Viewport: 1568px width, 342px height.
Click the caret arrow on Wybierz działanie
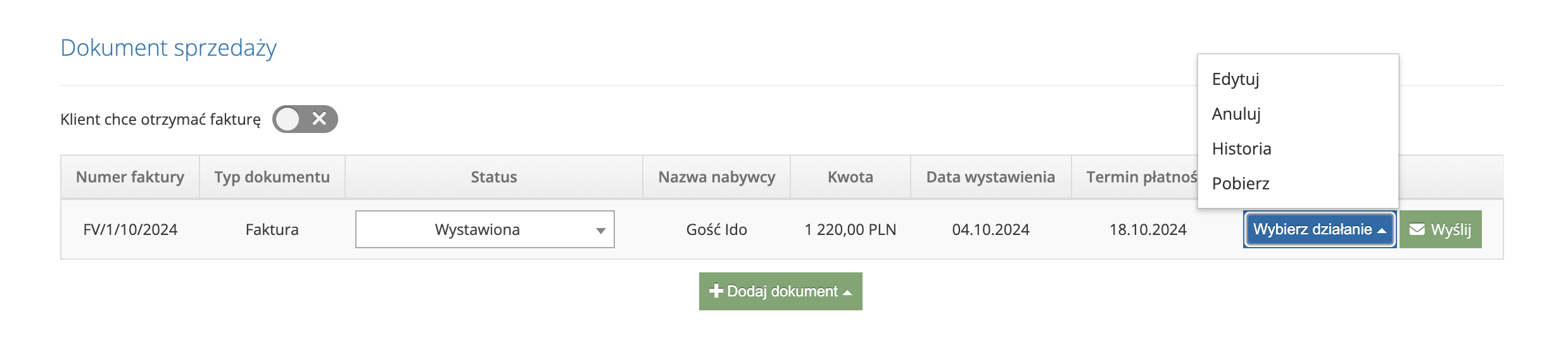pos(1382,230)
